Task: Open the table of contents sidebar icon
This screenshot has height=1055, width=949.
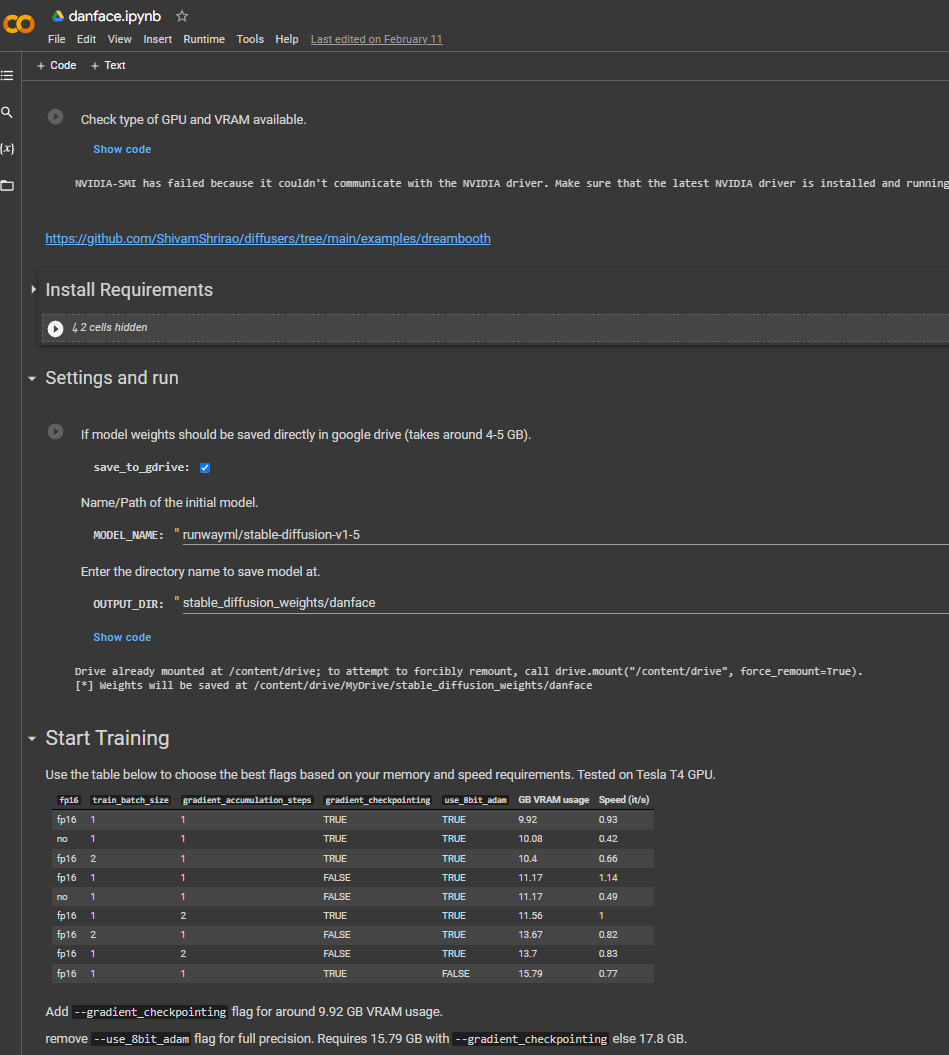Action: 7,75
